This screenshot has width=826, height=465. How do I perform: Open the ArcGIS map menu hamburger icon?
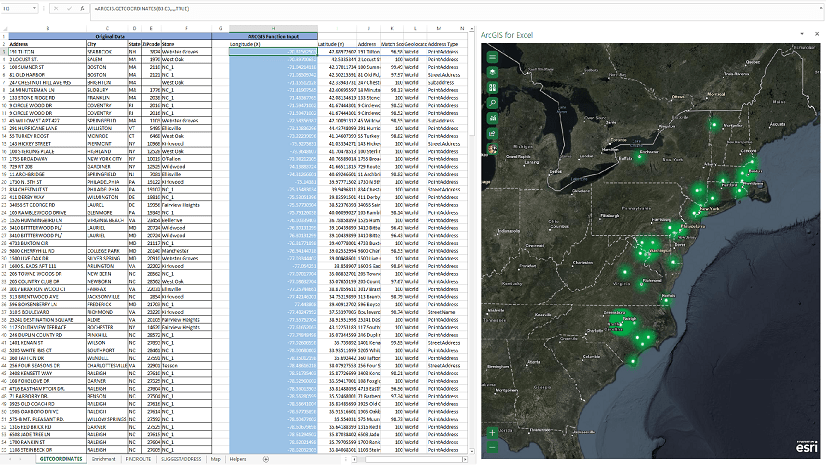point(492,57)
